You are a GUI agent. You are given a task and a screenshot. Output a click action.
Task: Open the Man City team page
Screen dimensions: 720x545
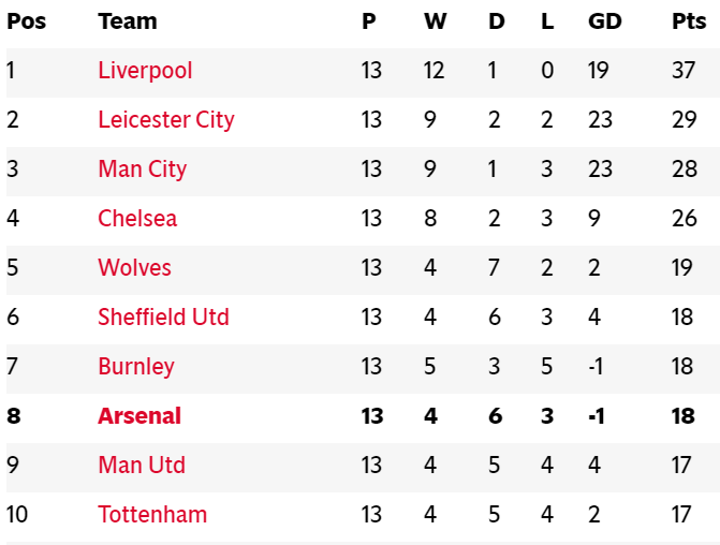pyautogui.click(x=142, y=169)
